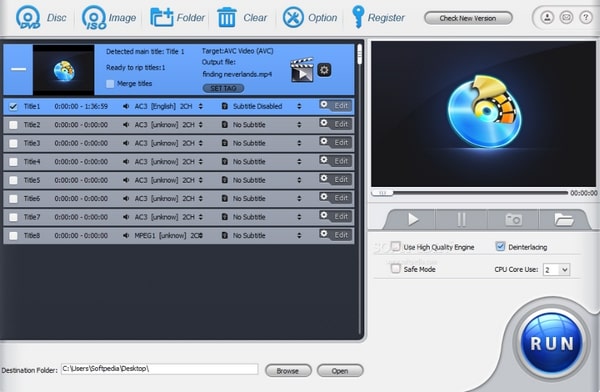Open the output folder icon under preview

point(564,220)
